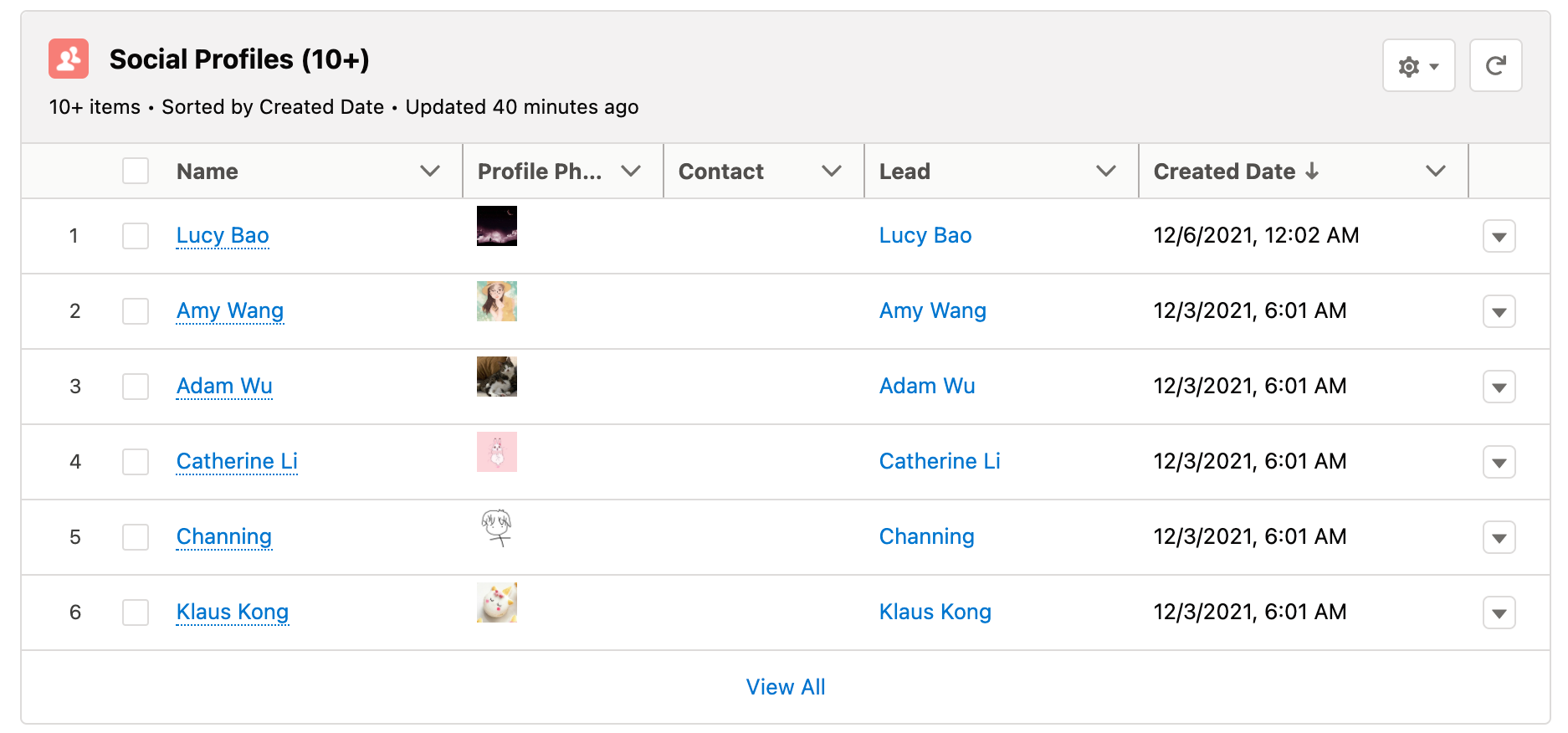The image size is (1568, 733).
Task: Open row actions menu for Channing
Action: 1499,538
